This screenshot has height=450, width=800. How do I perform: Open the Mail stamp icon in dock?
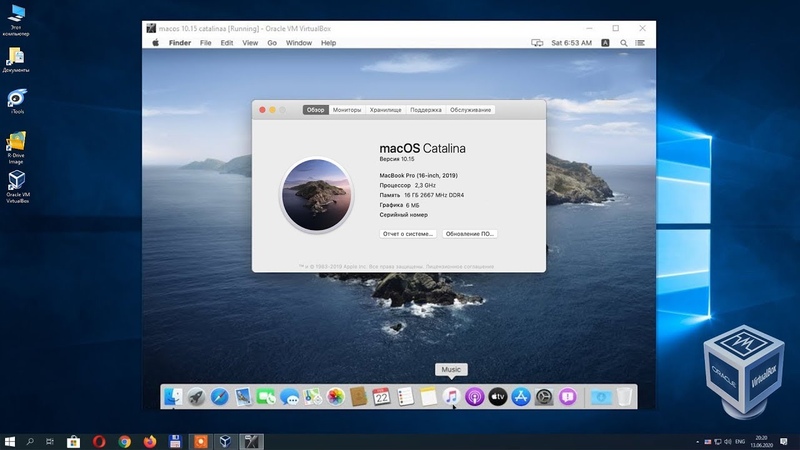click(243, 397)
